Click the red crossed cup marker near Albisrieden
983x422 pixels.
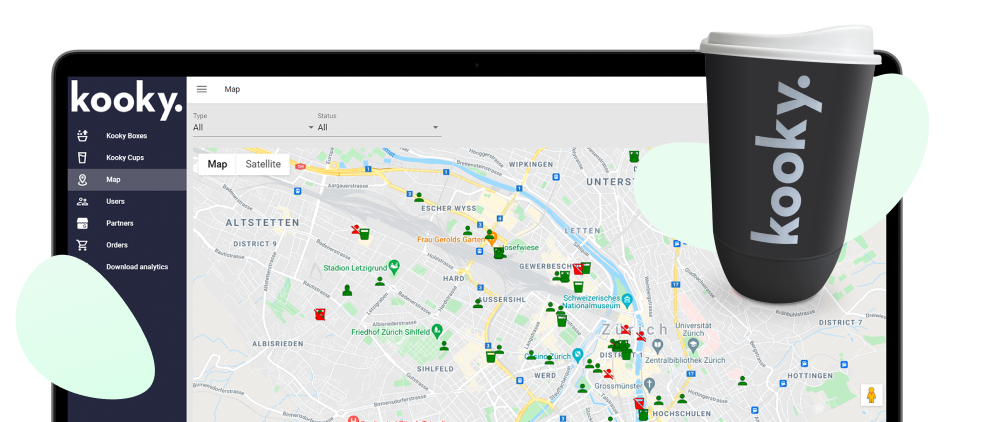(x=320, y=314)
